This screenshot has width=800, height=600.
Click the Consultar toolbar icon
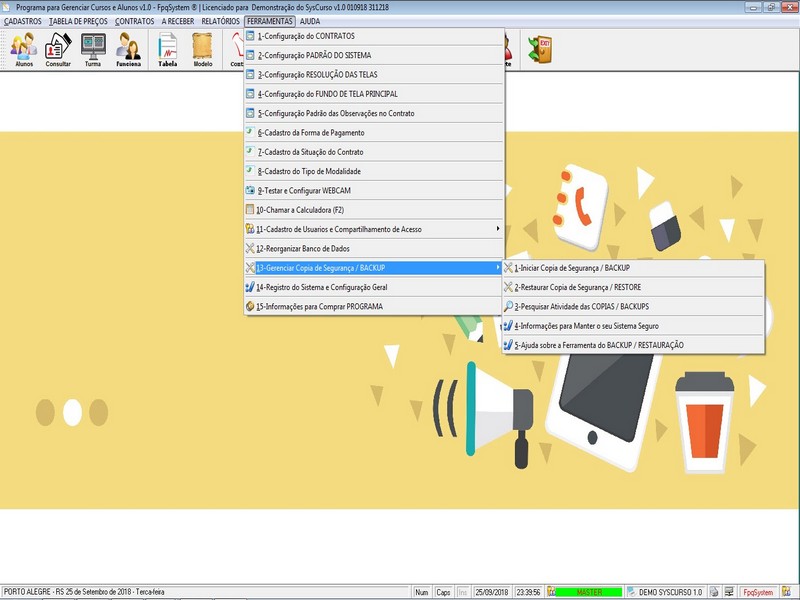pos(58,48)
